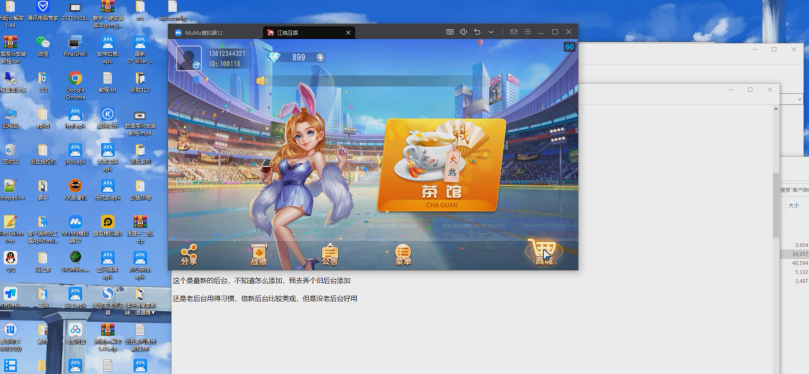This screenshot has height=374, width=809.
Task: Open the SRSniffer desktop icon
Action: click(75, 262)
